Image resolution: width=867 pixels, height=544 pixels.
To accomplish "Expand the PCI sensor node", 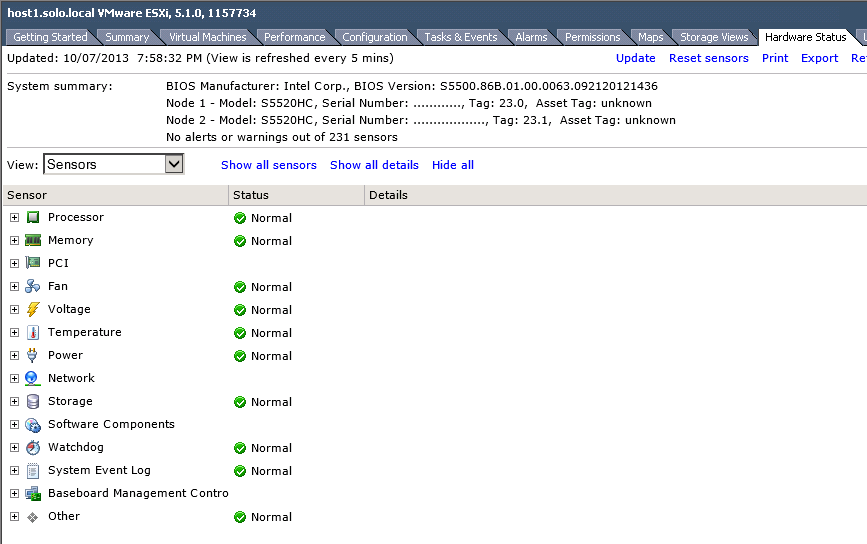I will pos(14,263).
